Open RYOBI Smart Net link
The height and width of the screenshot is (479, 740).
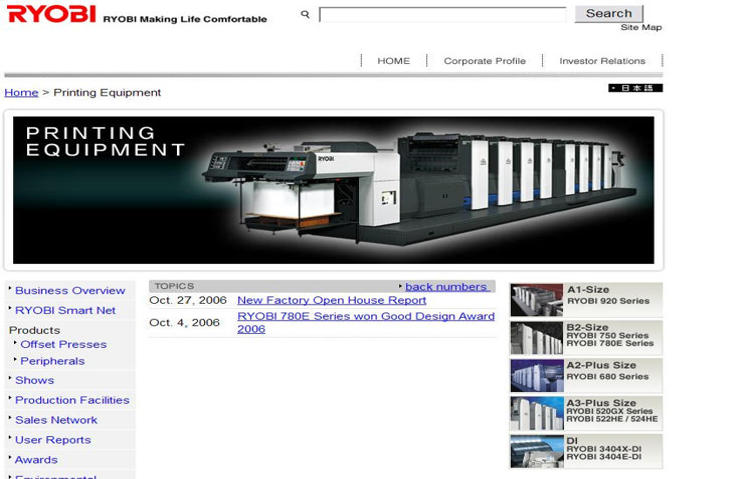pos(65,311)
